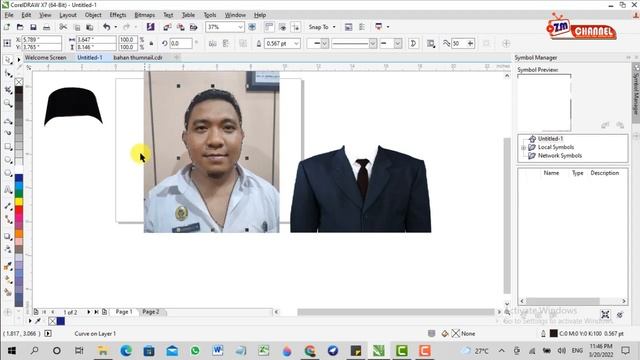The width and height of the screenshot is (640, 360).
Task: Click the rotation angle input field
Action: coord(180,43)
